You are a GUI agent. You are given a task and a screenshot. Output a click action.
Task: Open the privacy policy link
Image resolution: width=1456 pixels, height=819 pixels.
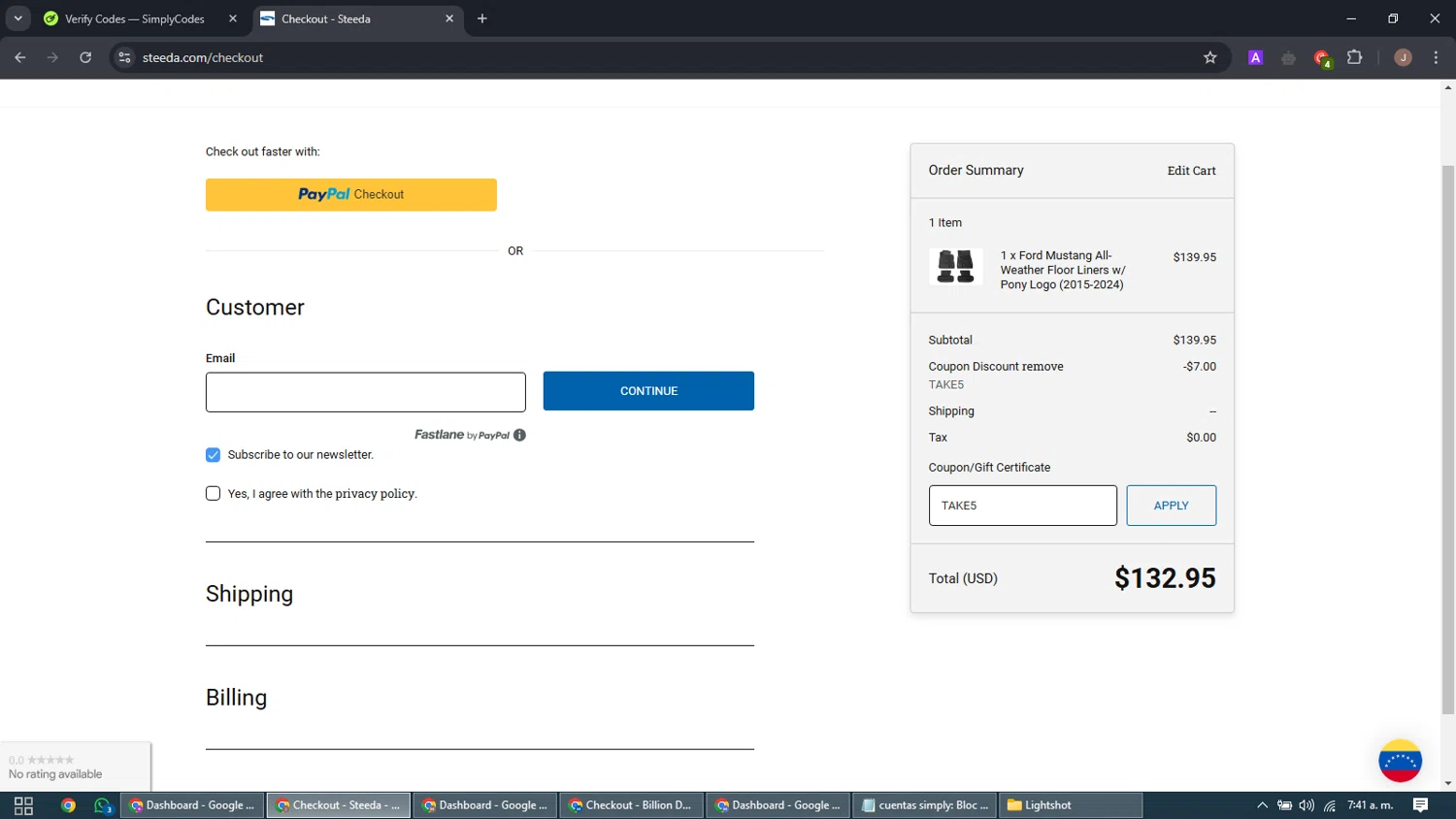(x=375, y=494)
